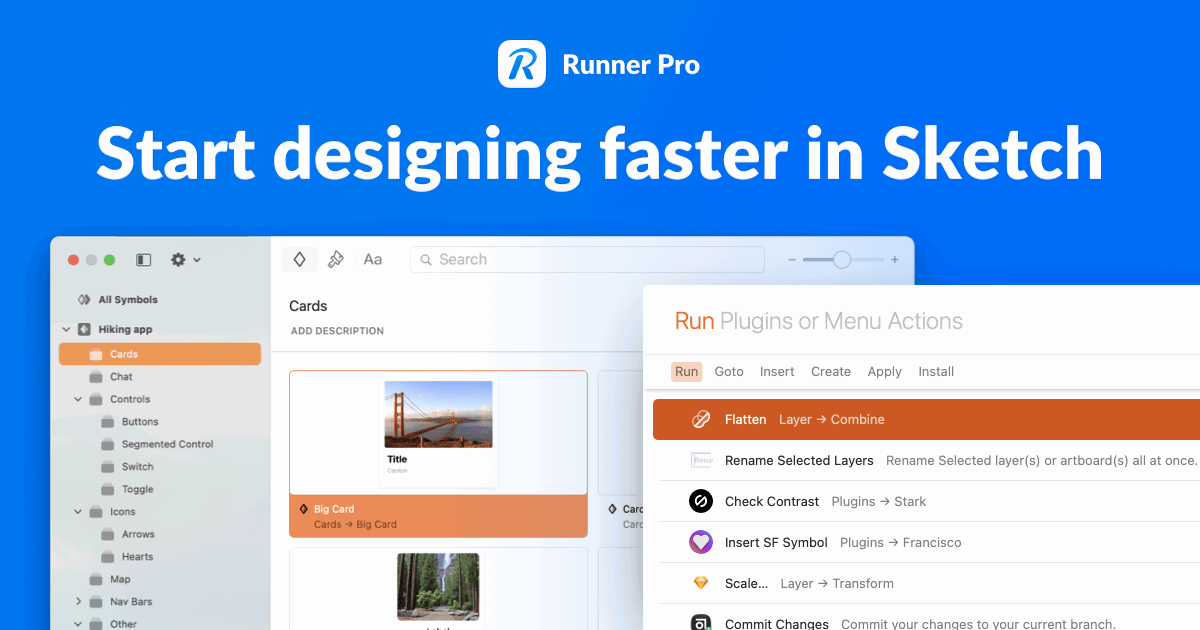This screenshot has height=630, width=1200.
Task: Open the Segmented Control folder
Action: coord(167,444)
